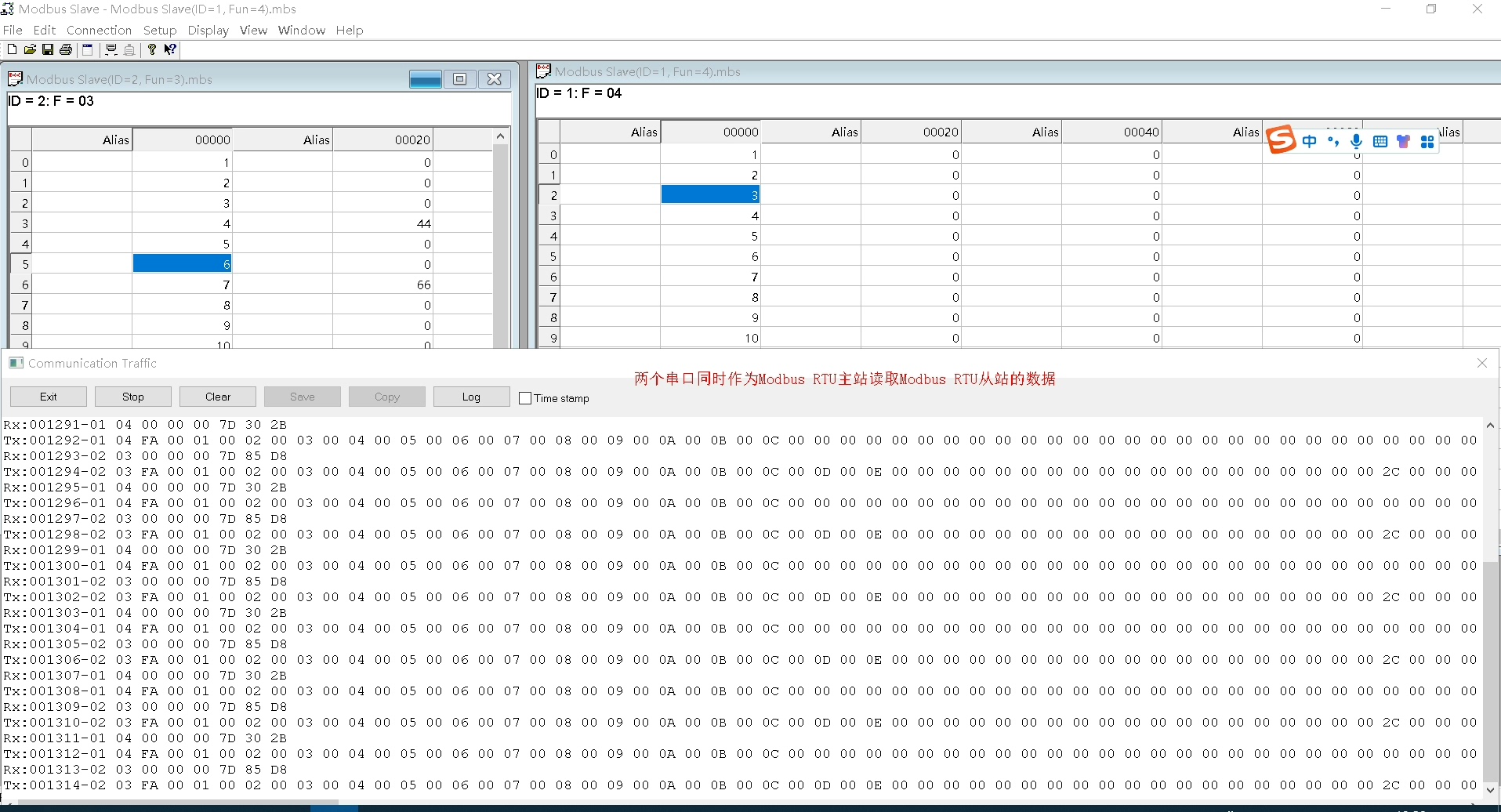Open the File menu
Viewport: 1501px width, 812px height.
coord(13,30)
